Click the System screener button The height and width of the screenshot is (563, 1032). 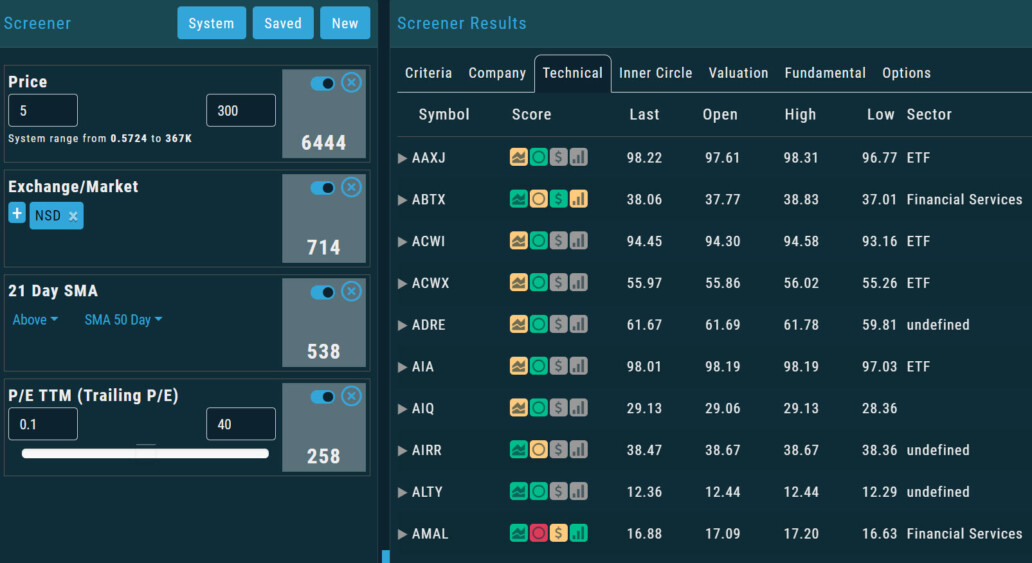point(211,23)
